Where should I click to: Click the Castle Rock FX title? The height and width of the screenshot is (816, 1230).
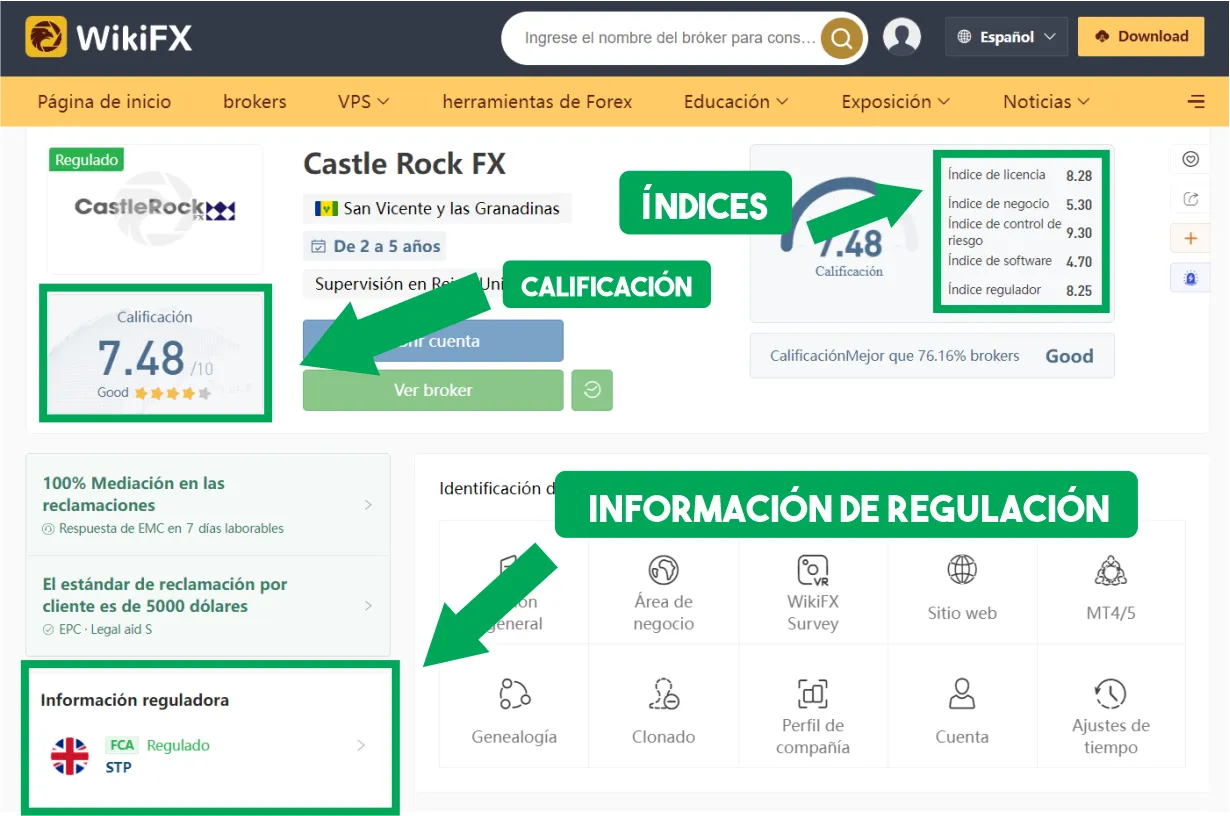coord(404,163)
